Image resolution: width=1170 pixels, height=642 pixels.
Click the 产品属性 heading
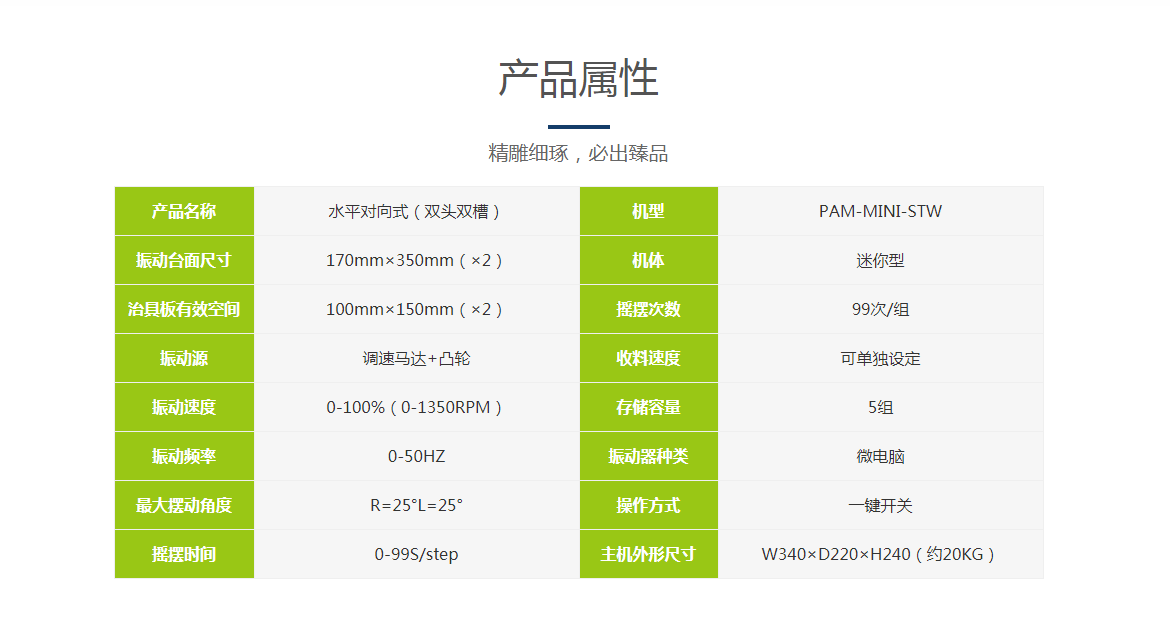click(x=578, y=79)
